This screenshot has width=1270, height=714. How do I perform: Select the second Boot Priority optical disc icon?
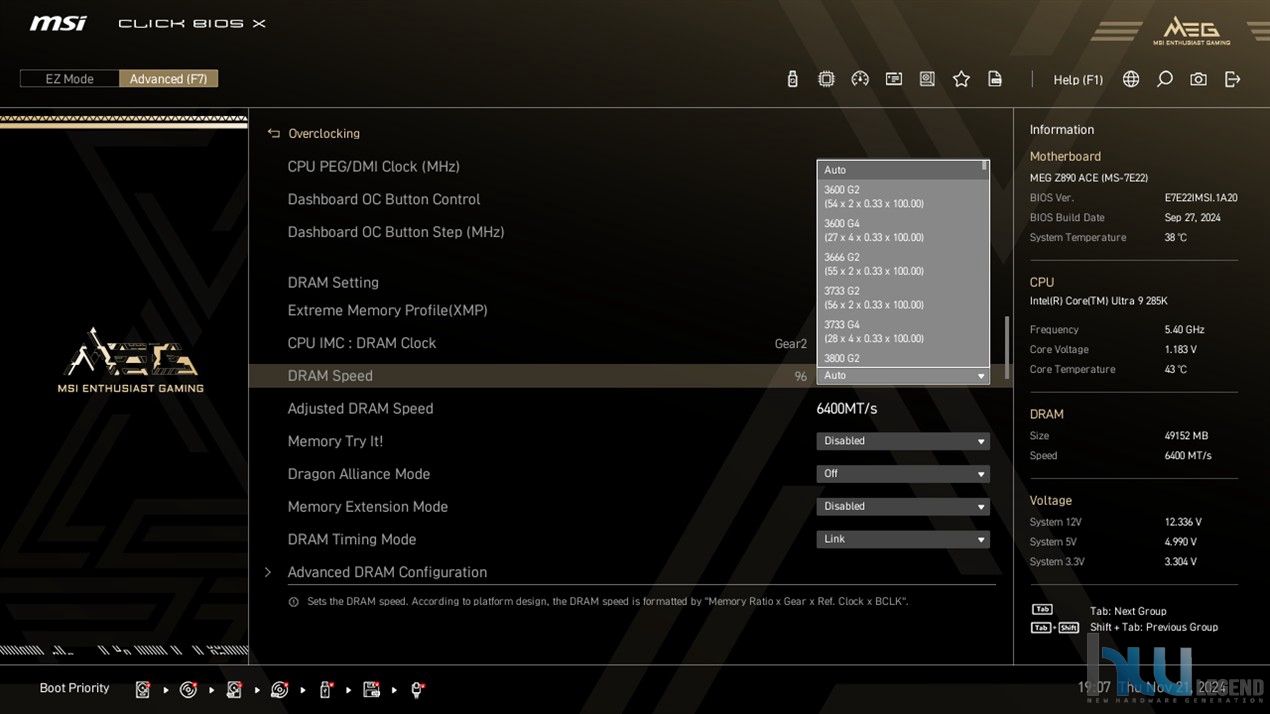(x=188, y=689)
